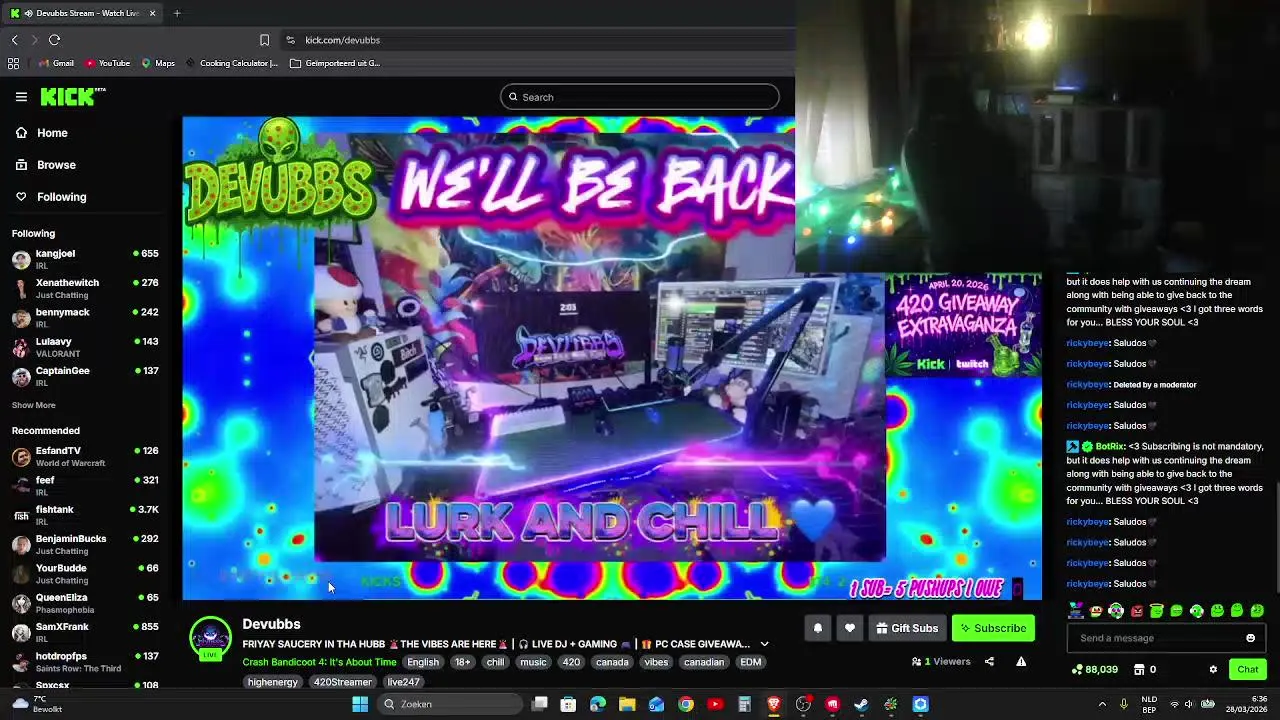Open Calculator from the taskbar
This screenshot has width=1280, height=720.
tap(744, 704)
